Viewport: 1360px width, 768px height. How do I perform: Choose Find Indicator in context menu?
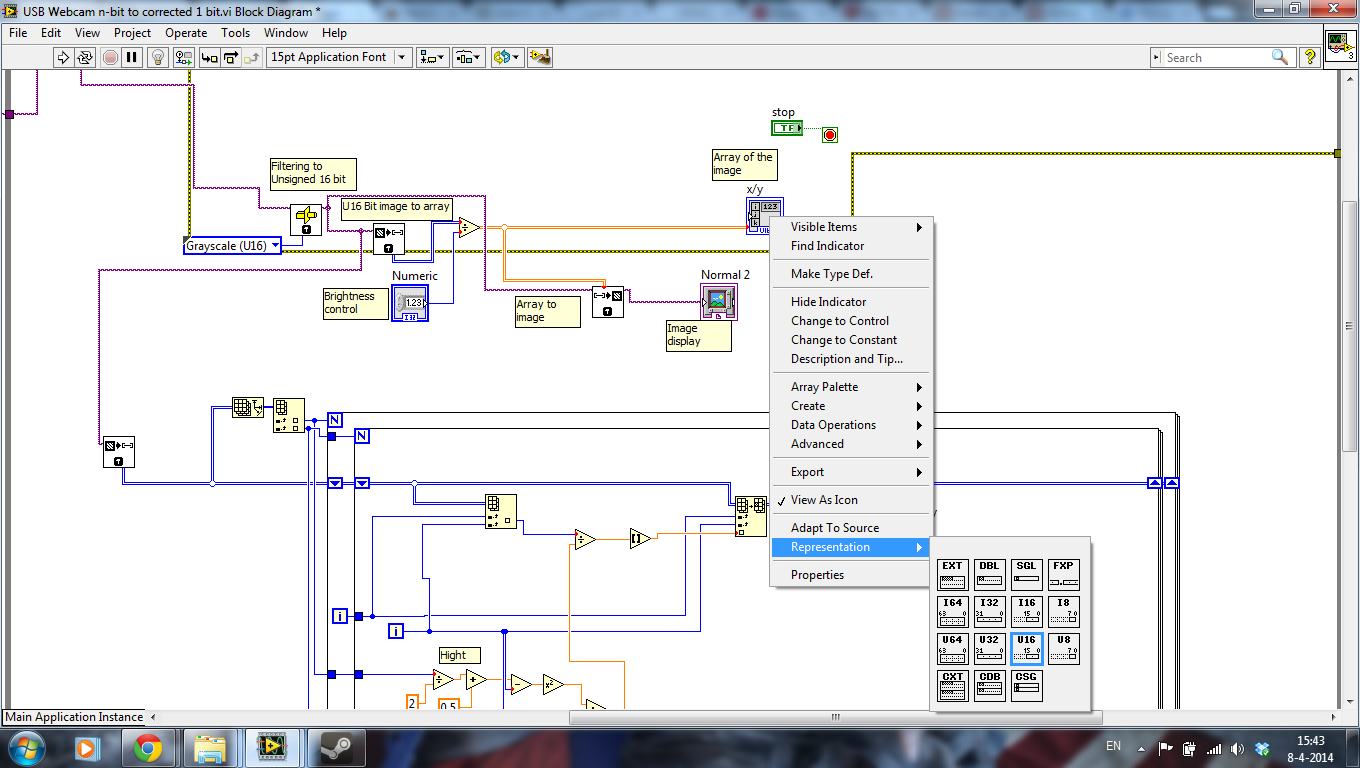[x=852, y=246]
